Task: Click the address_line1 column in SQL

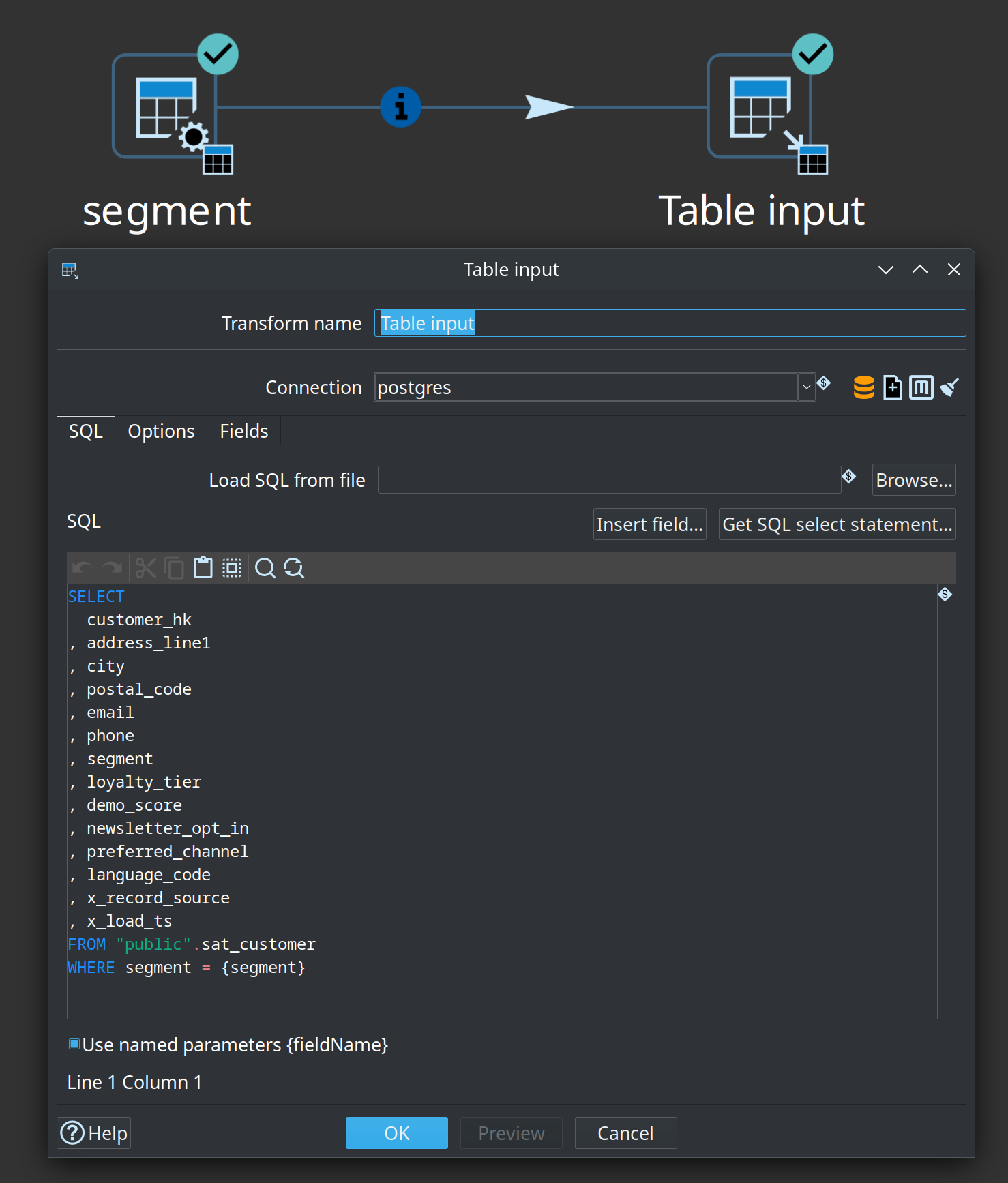Action: [149, 643]
